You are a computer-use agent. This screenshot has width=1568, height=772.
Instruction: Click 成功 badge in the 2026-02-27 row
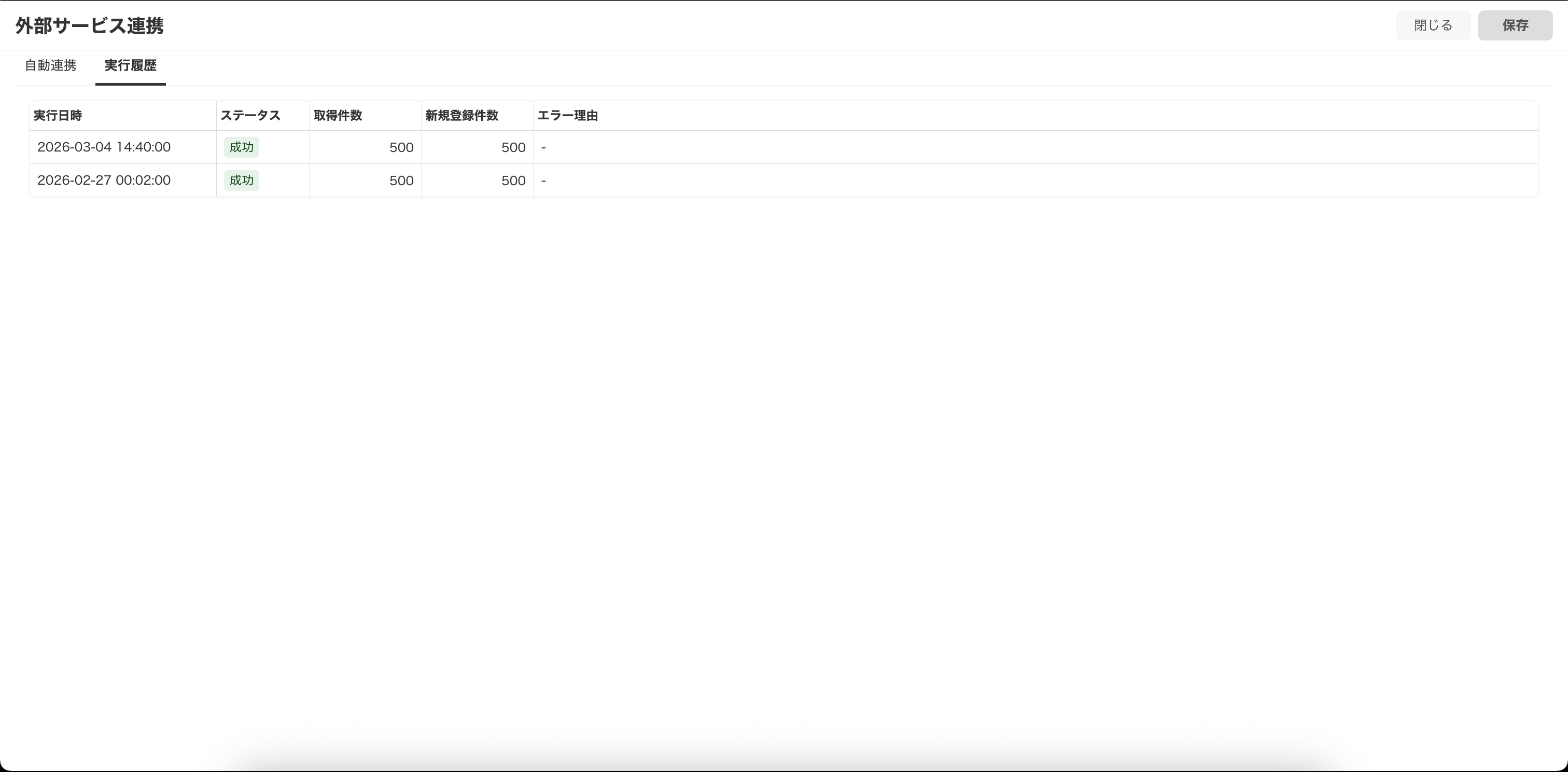pos(242,180)
